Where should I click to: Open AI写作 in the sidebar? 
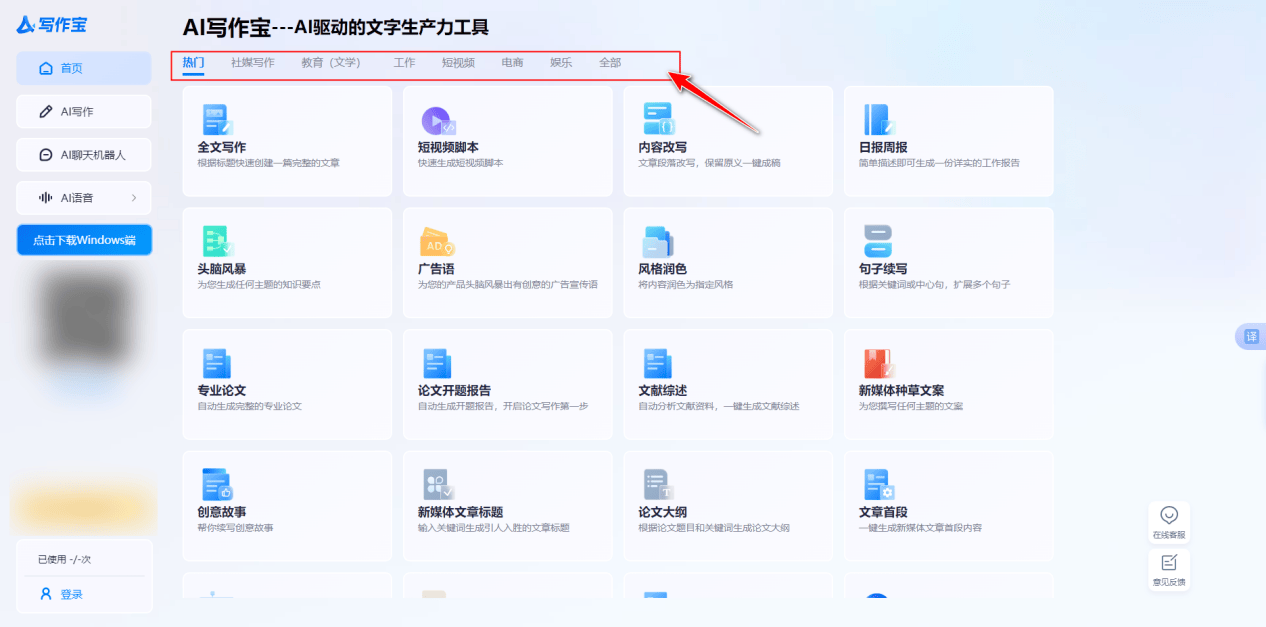click(x=84, y=112)
